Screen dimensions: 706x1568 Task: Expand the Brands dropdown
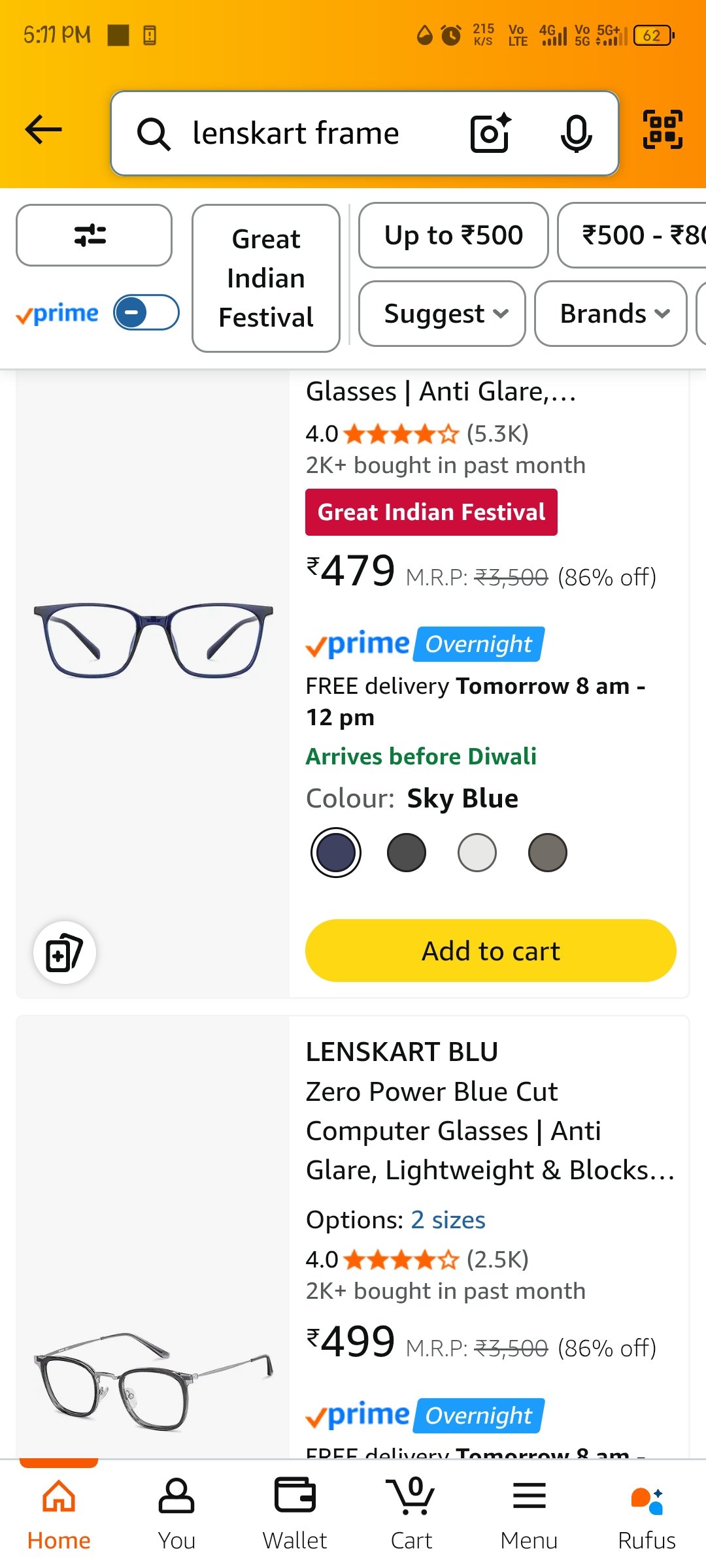click(x=611, y=314)
